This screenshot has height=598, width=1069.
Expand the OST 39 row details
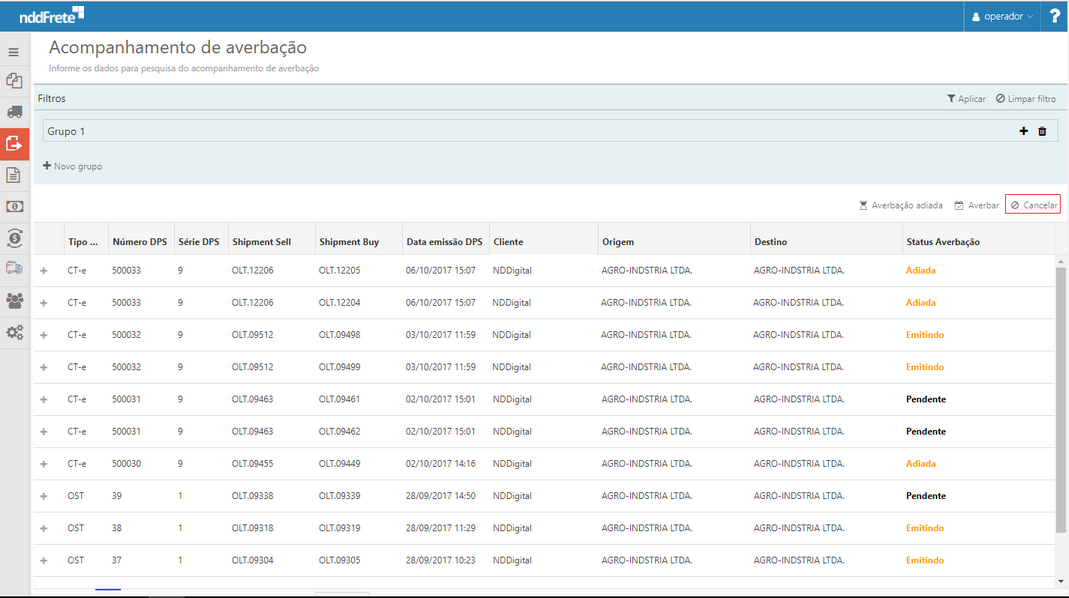pyautogui.click(x=43, y=496)
